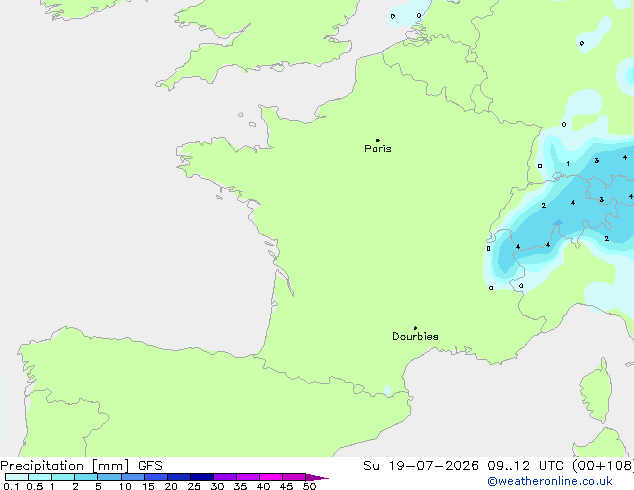Image resolution: width=634 pixels, height=490 pixels.
Task: Open the weatheronline.co.uk copyright link
Action: click(x=550, y=481)
